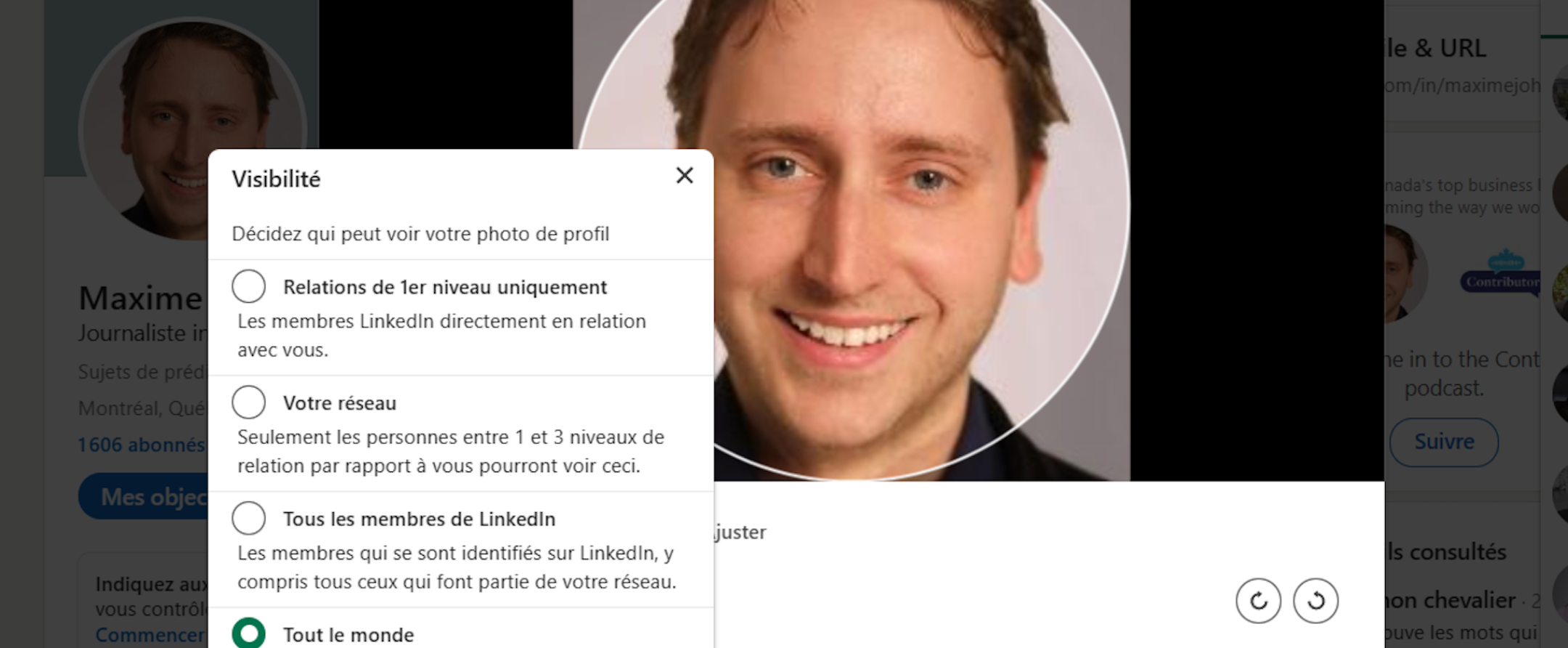Open the 1606 abonnés link
Screen dimensions: 1568x648
pos(142,445)
